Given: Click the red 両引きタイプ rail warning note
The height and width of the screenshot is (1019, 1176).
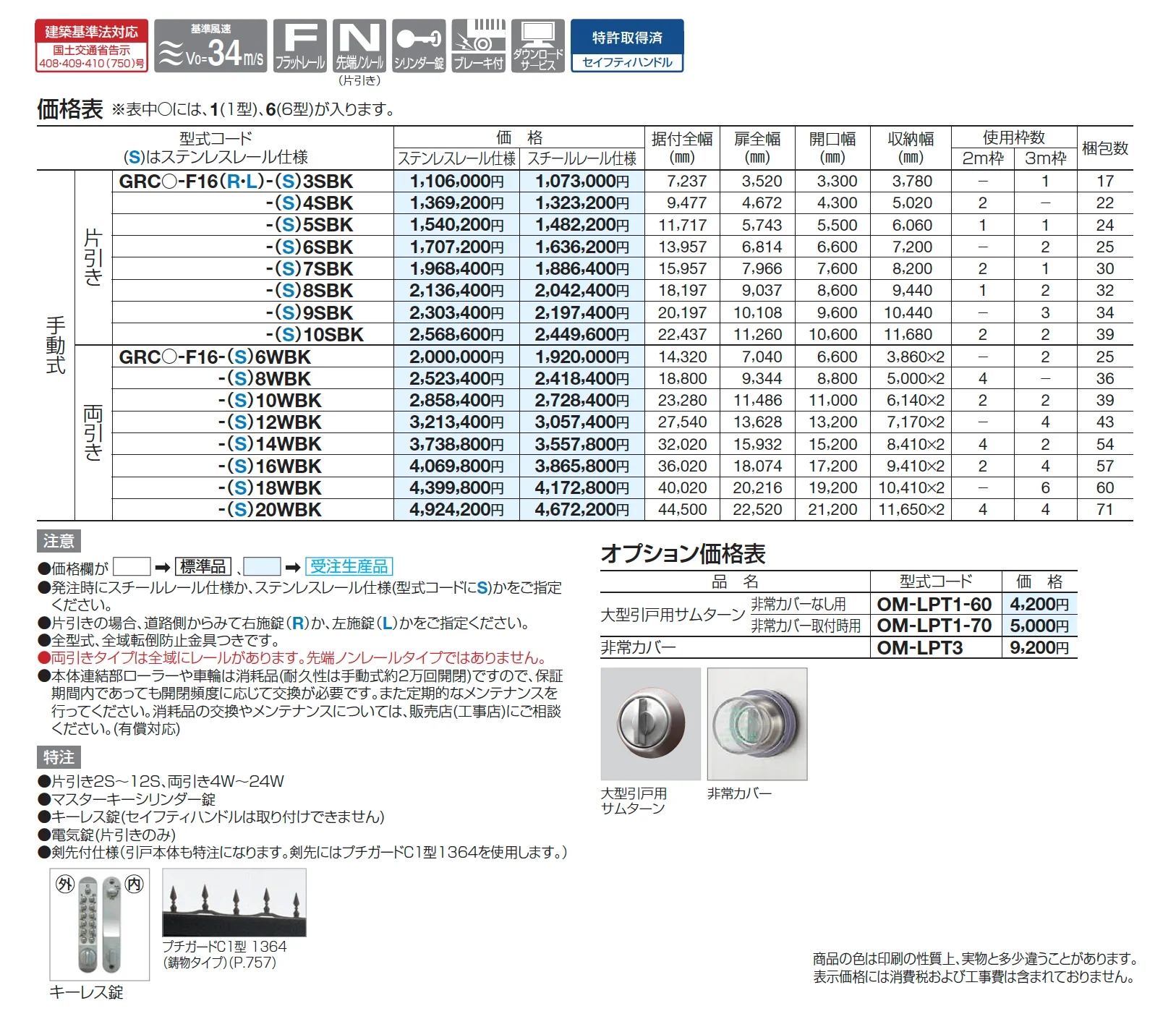Looking at the screenshot, I should click(x=292, y=658).
